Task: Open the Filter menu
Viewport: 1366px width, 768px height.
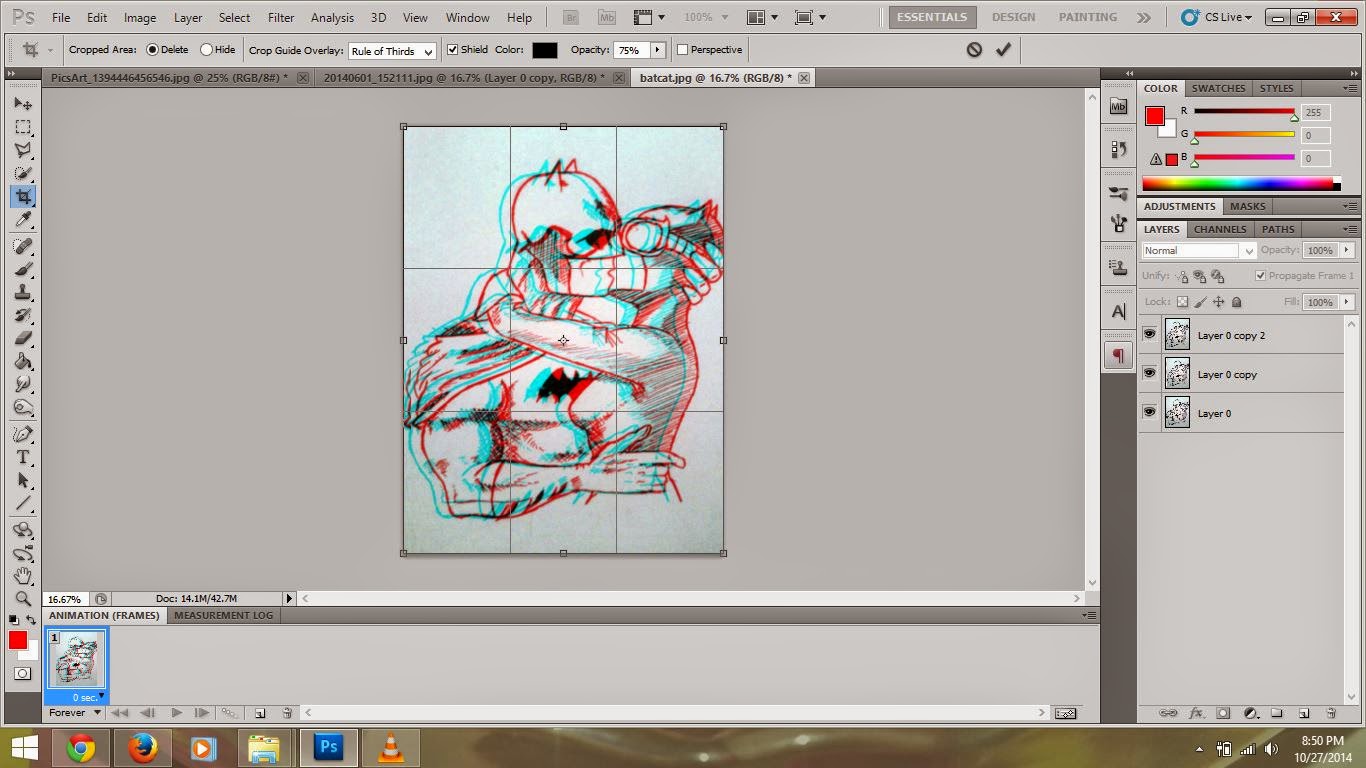Action: [281, 17]
